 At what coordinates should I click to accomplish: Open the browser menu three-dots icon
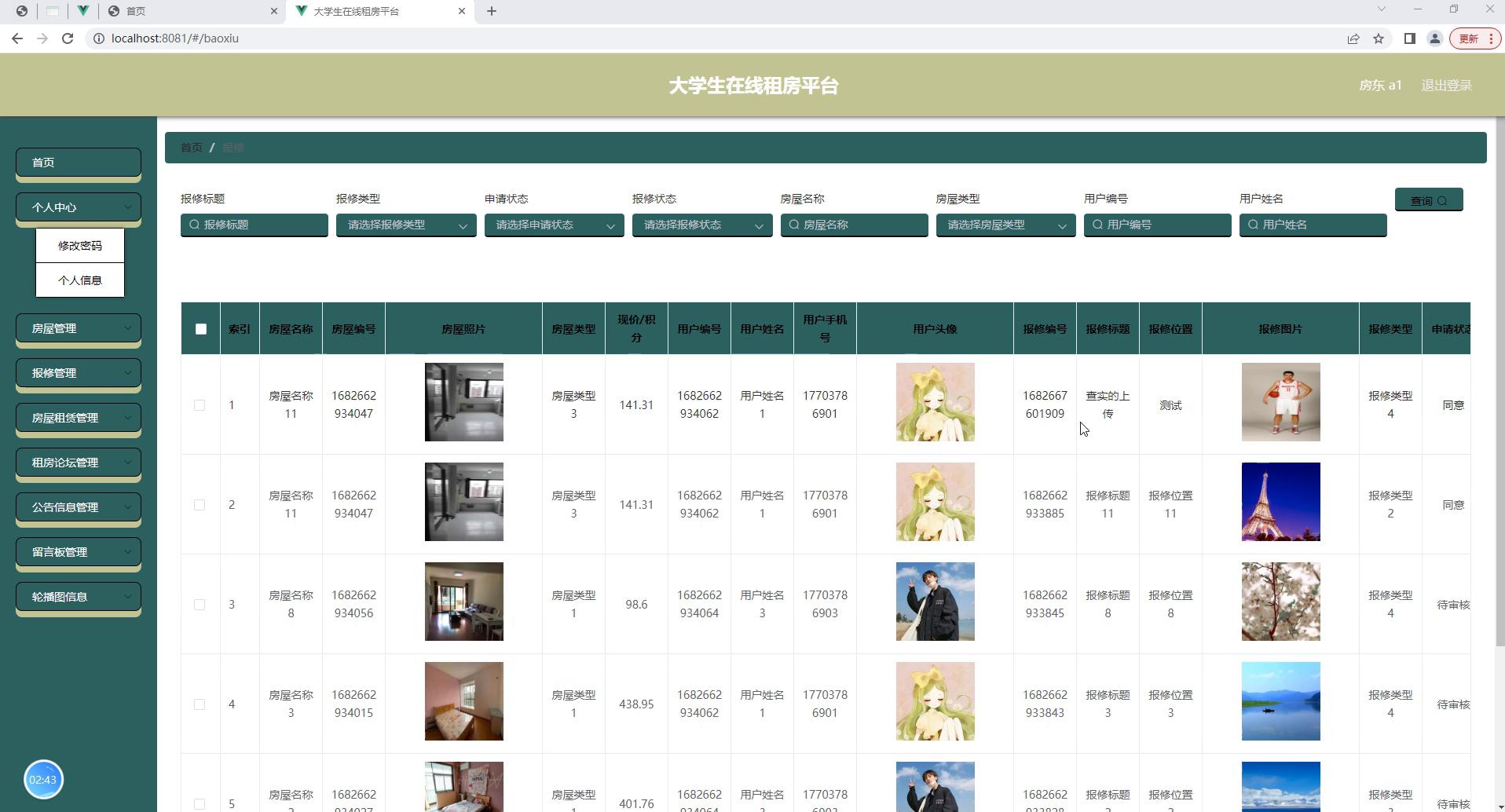pyautogui.click(x=1491, y=38)
